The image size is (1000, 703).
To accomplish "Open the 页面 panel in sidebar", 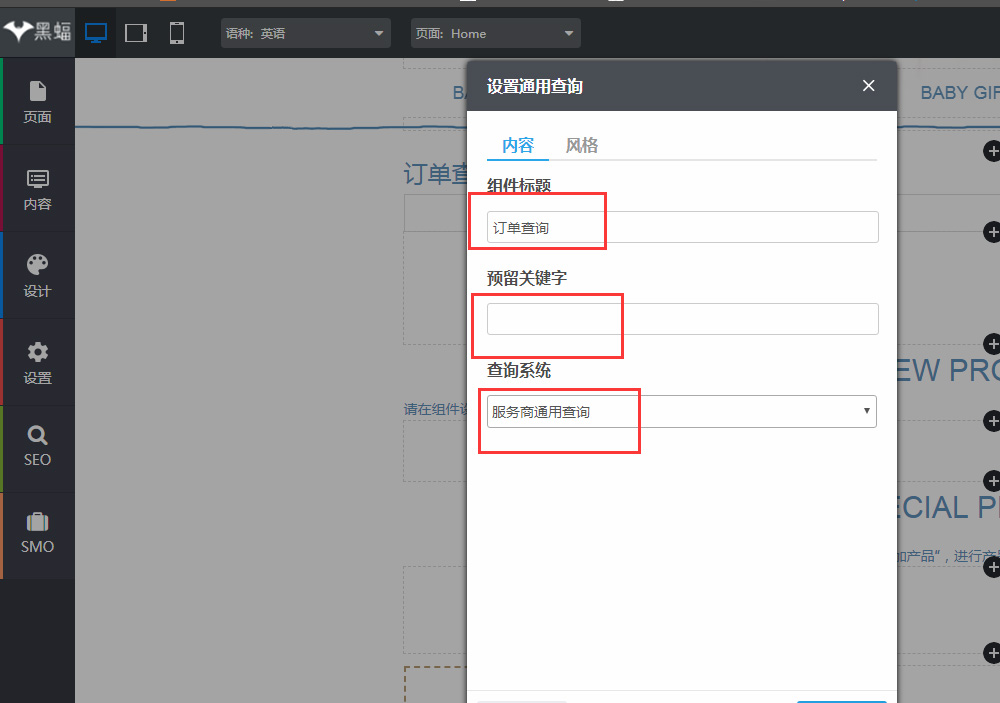I will point(38,102).
